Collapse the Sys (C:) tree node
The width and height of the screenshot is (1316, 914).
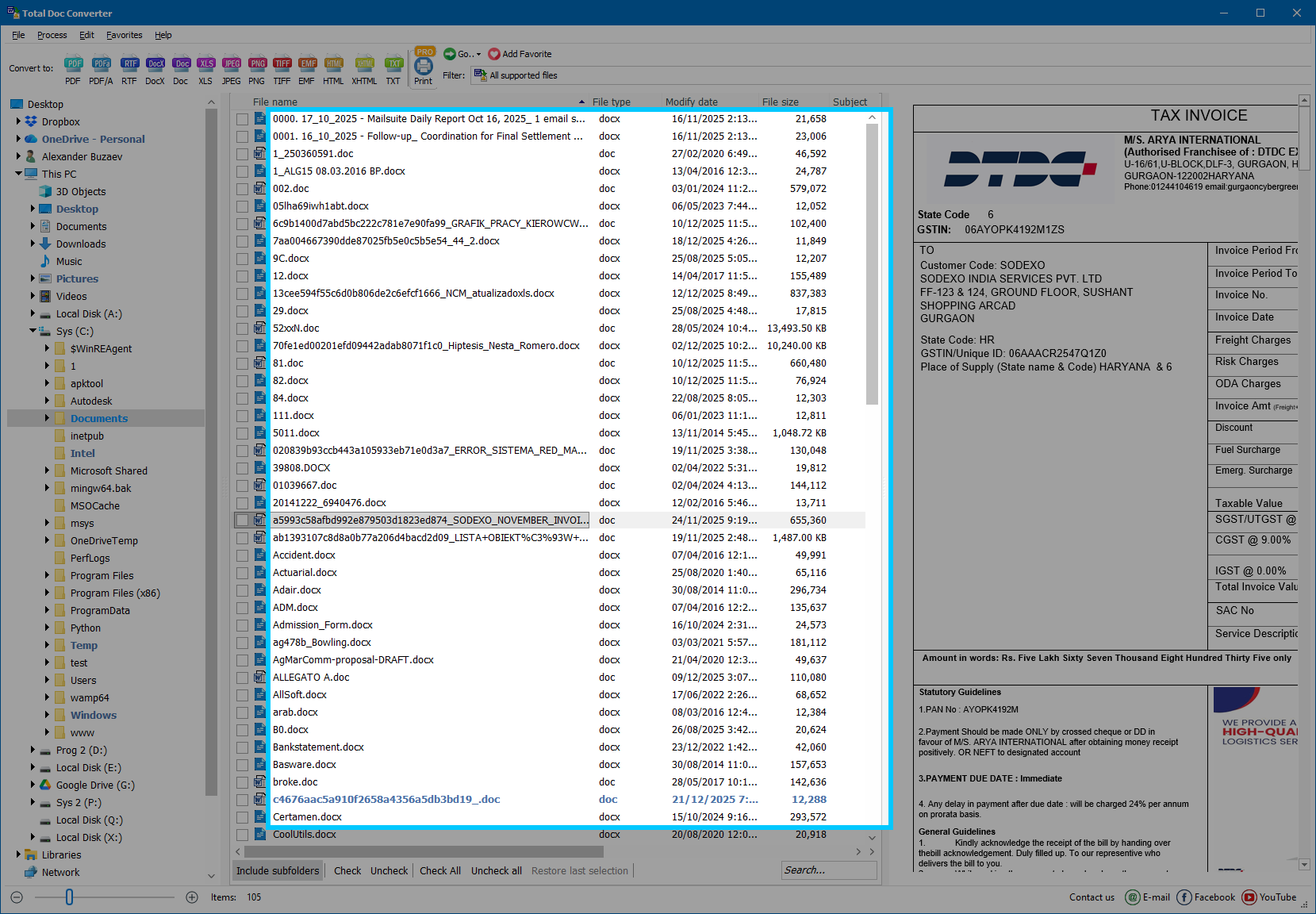[32, 331]
